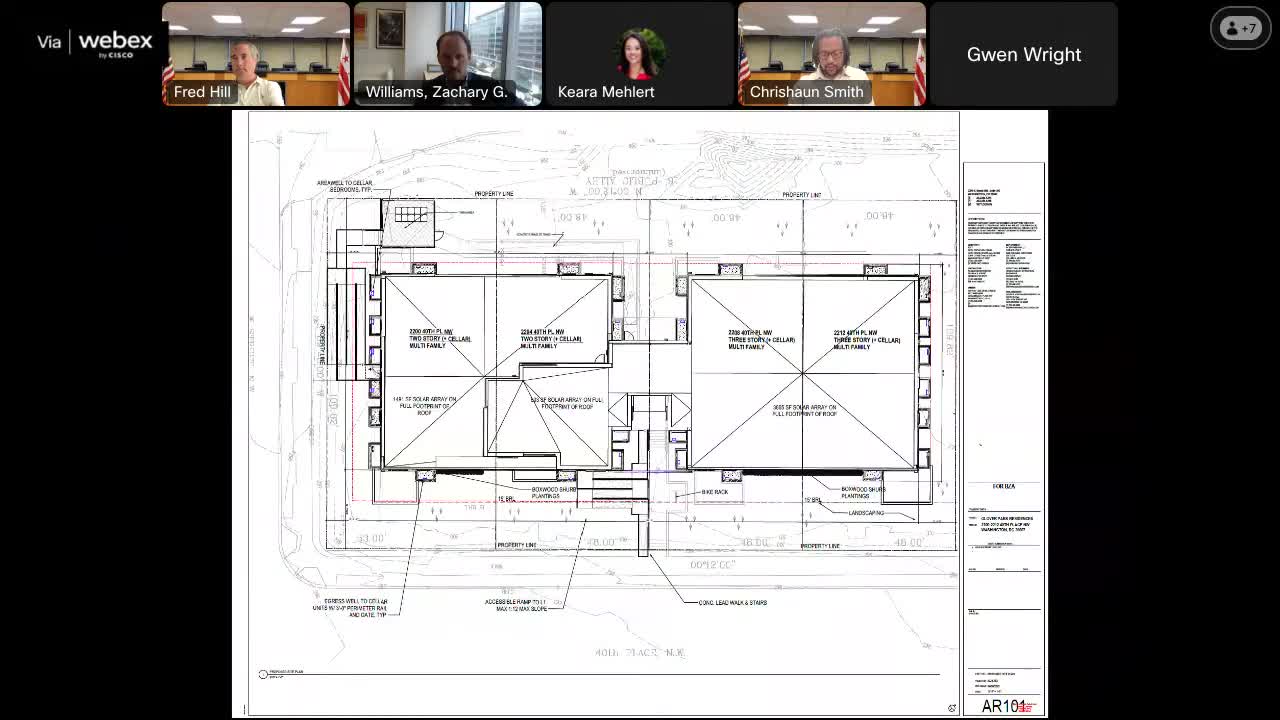Click the AR101 sheet number label
The width and height of the screenshot is (1280, 720).
1004,706
